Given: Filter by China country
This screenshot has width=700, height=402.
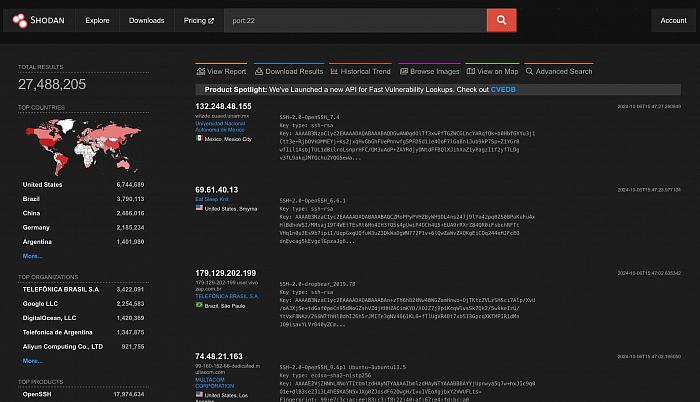Looking at the screenshot, I should pyautogui.click(x=83, y=213).
